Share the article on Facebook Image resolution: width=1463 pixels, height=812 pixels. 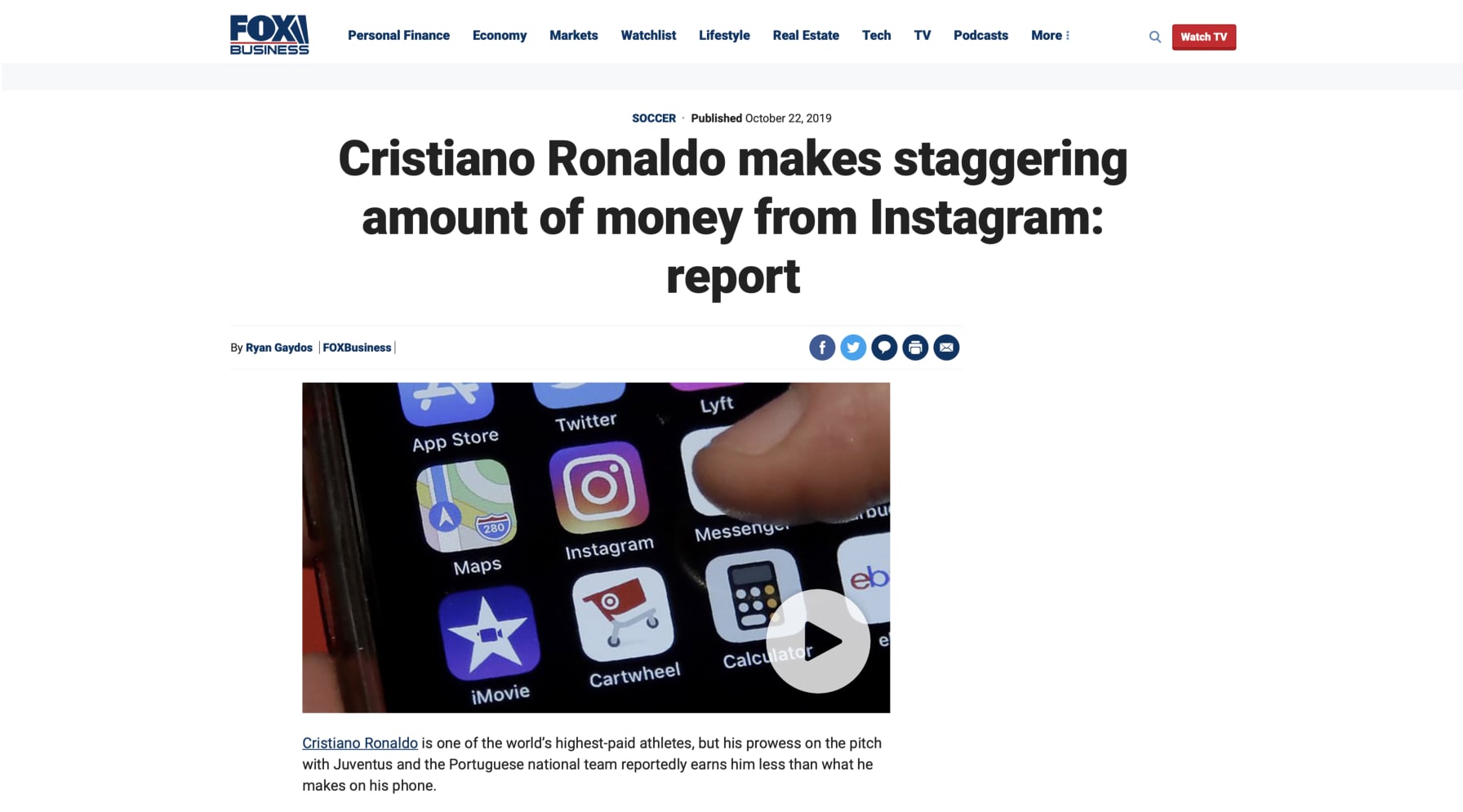pyautogui.click(x=822, y=348)
